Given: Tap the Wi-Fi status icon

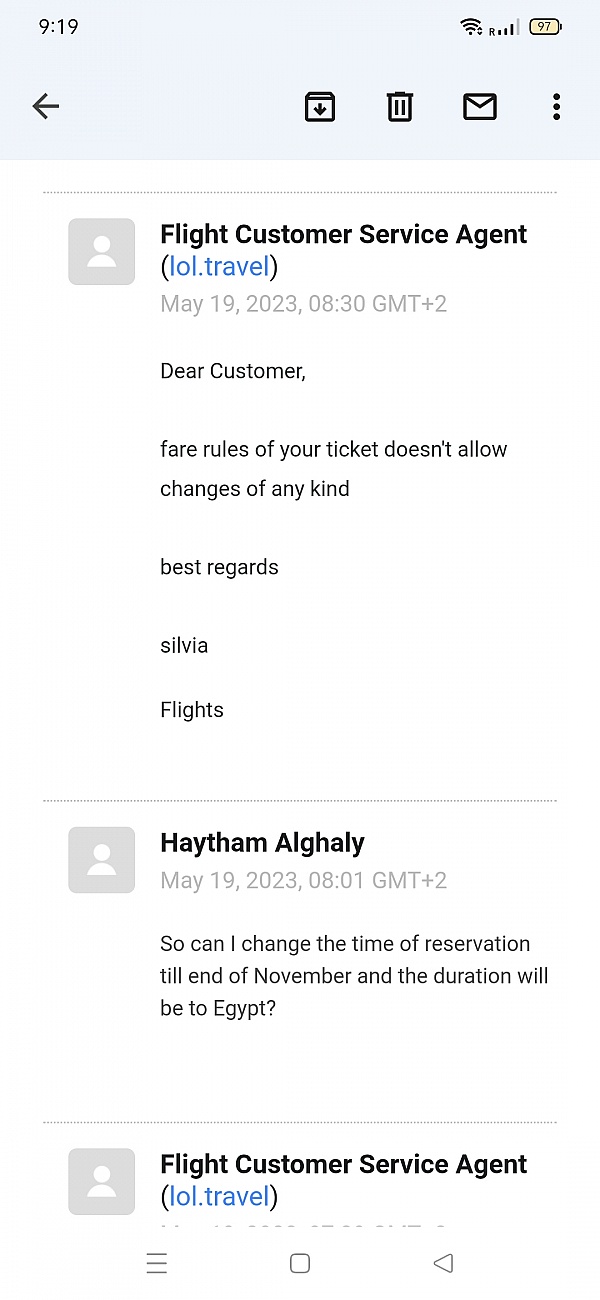Looking at the screenshot, I should point(471,27).
